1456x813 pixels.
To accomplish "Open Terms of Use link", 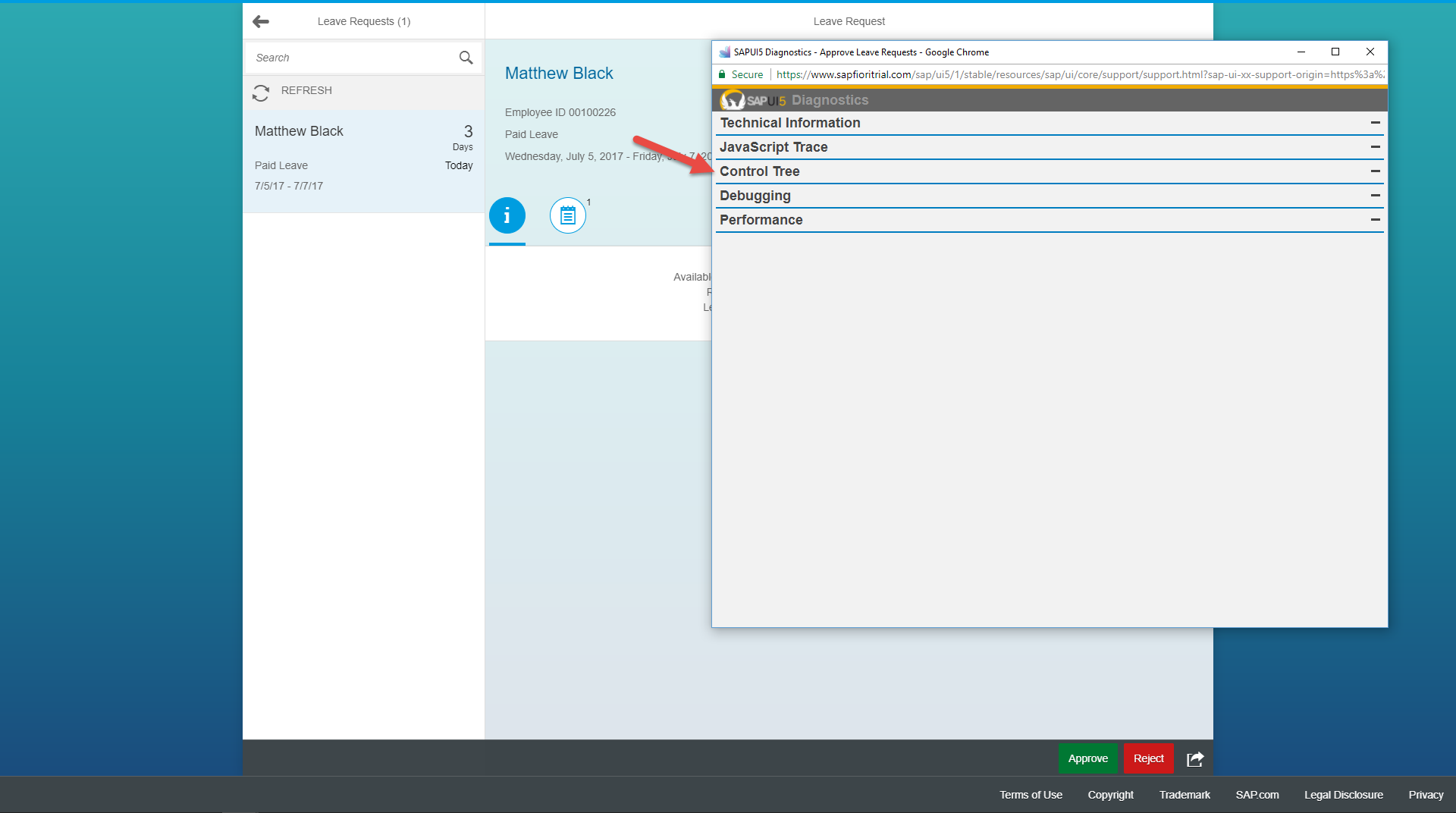I will (1031, 795).
